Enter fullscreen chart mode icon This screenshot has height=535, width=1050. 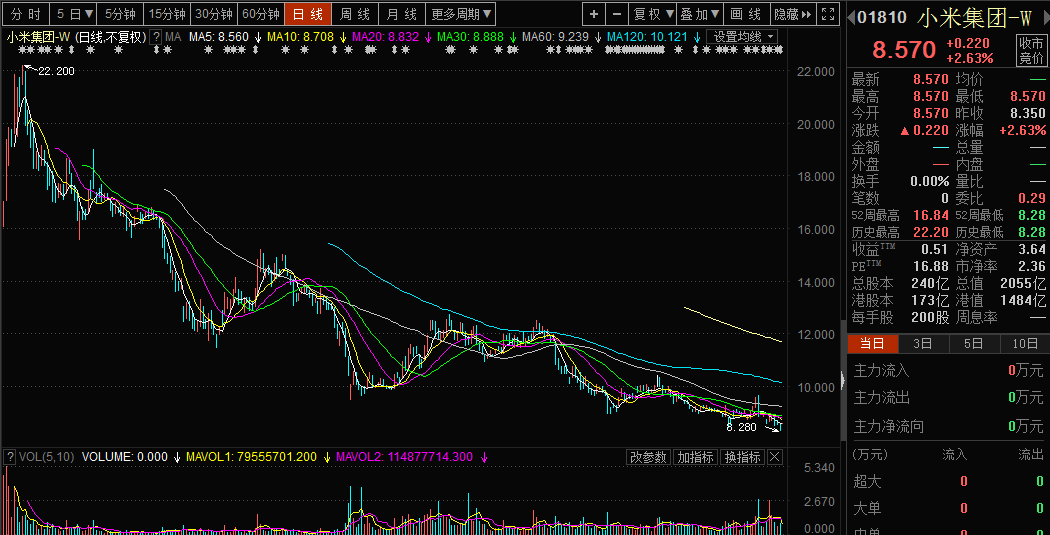coord(827,14)
